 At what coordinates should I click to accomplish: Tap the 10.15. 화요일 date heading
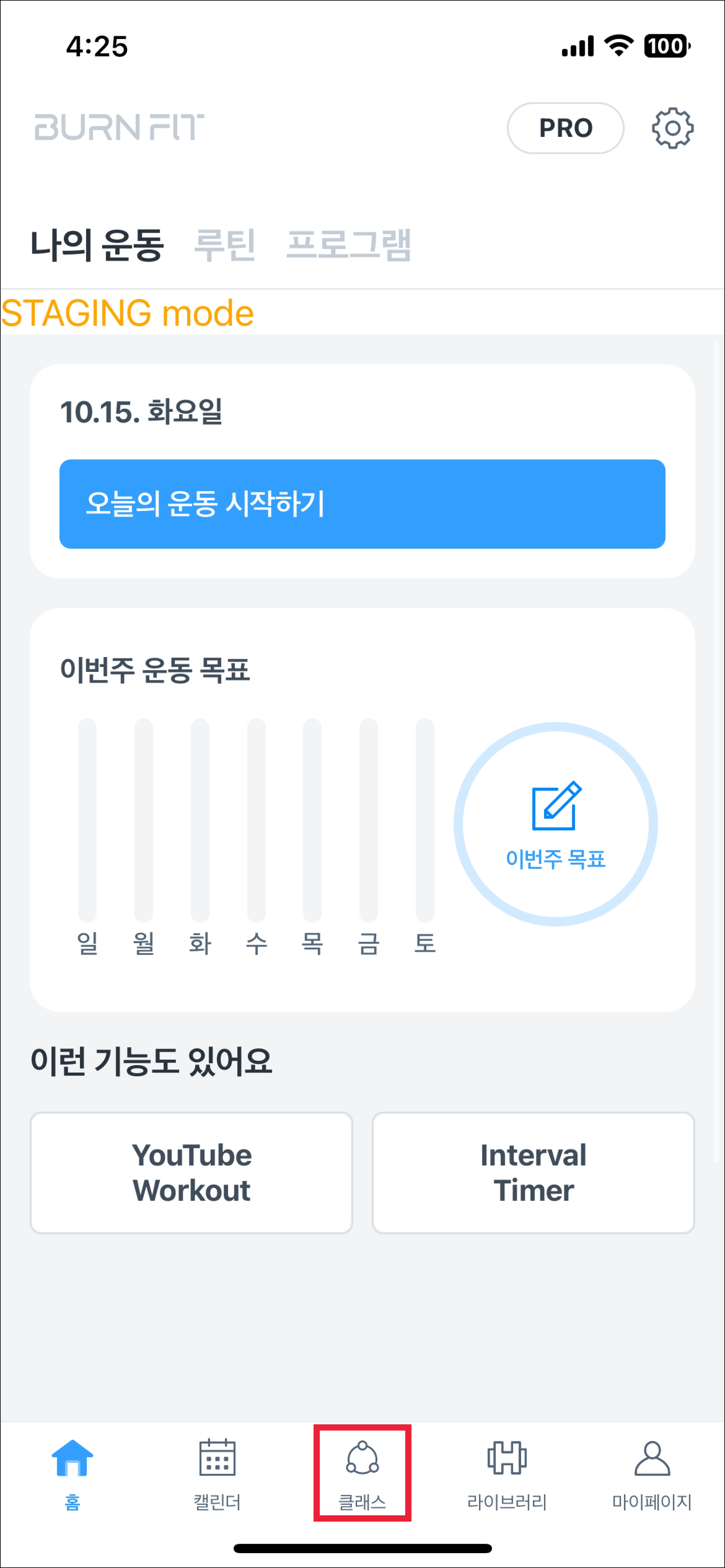[141, 411]
